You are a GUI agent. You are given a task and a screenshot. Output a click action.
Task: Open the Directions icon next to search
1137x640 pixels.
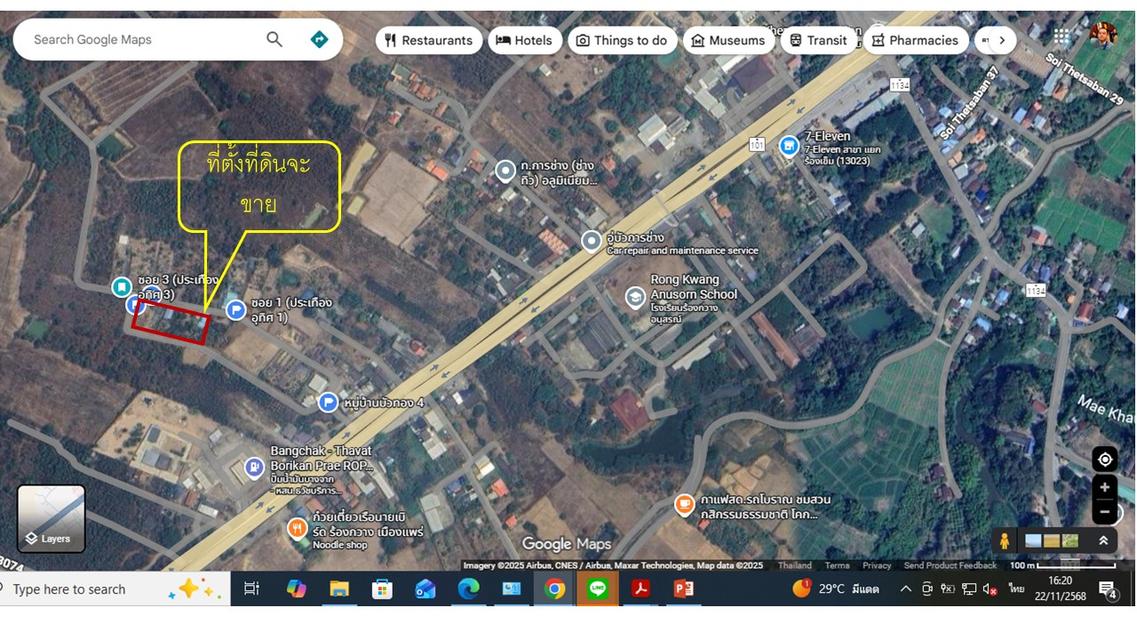pos(319,39)
